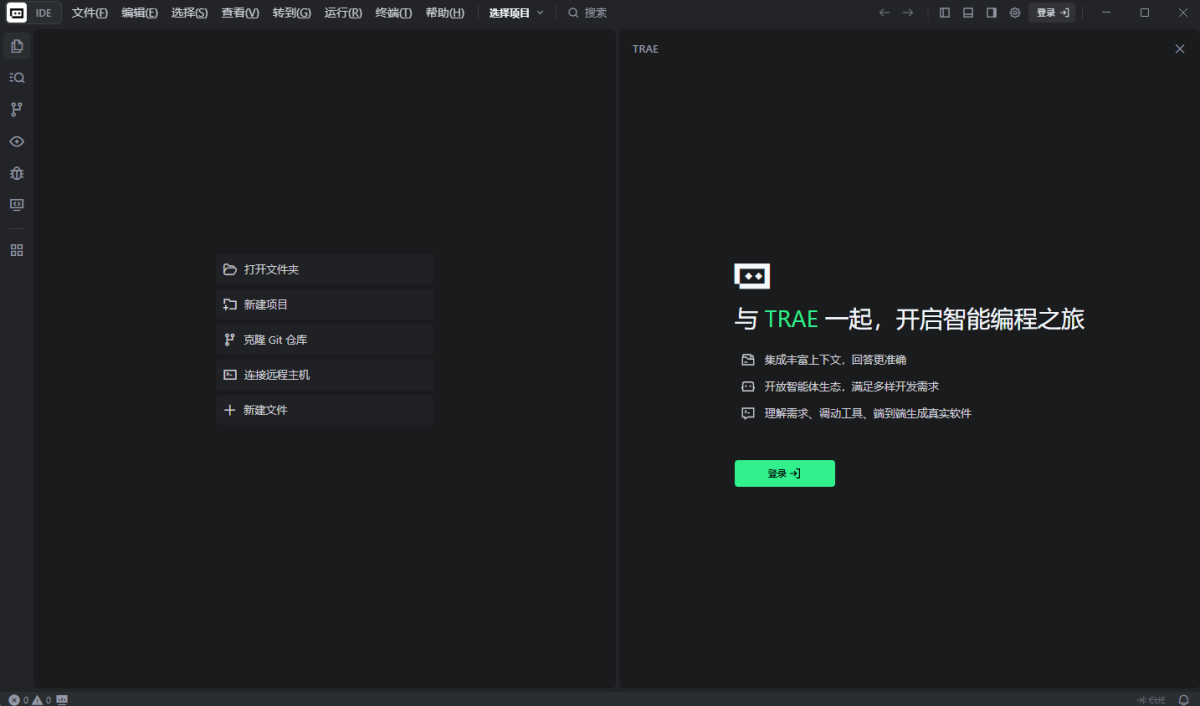Screen dimensions: 1200x706
Task: Close the TRAE side panel
Action: click(x=1180, y=49)
